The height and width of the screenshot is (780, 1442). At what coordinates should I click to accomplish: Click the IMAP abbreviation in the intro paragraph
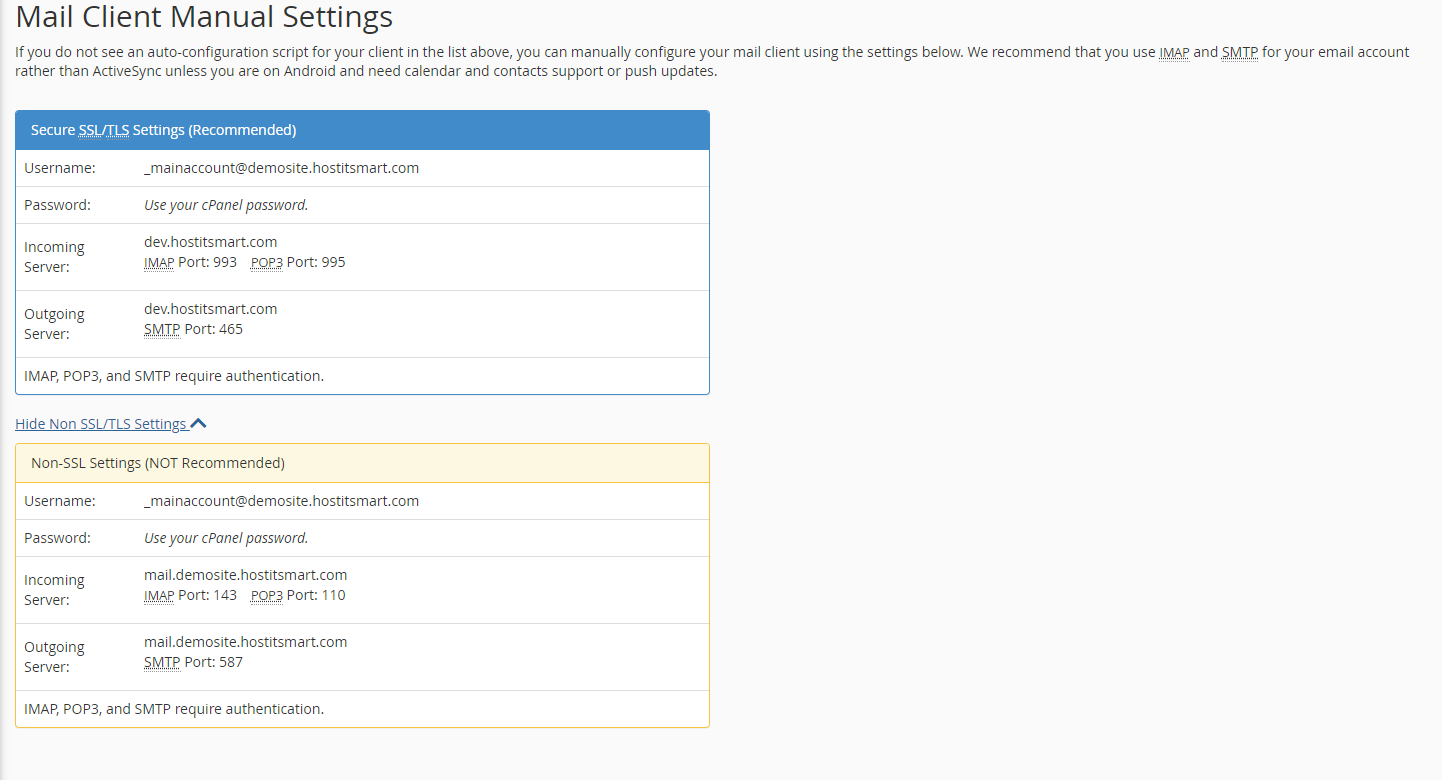pos(1174,52)
